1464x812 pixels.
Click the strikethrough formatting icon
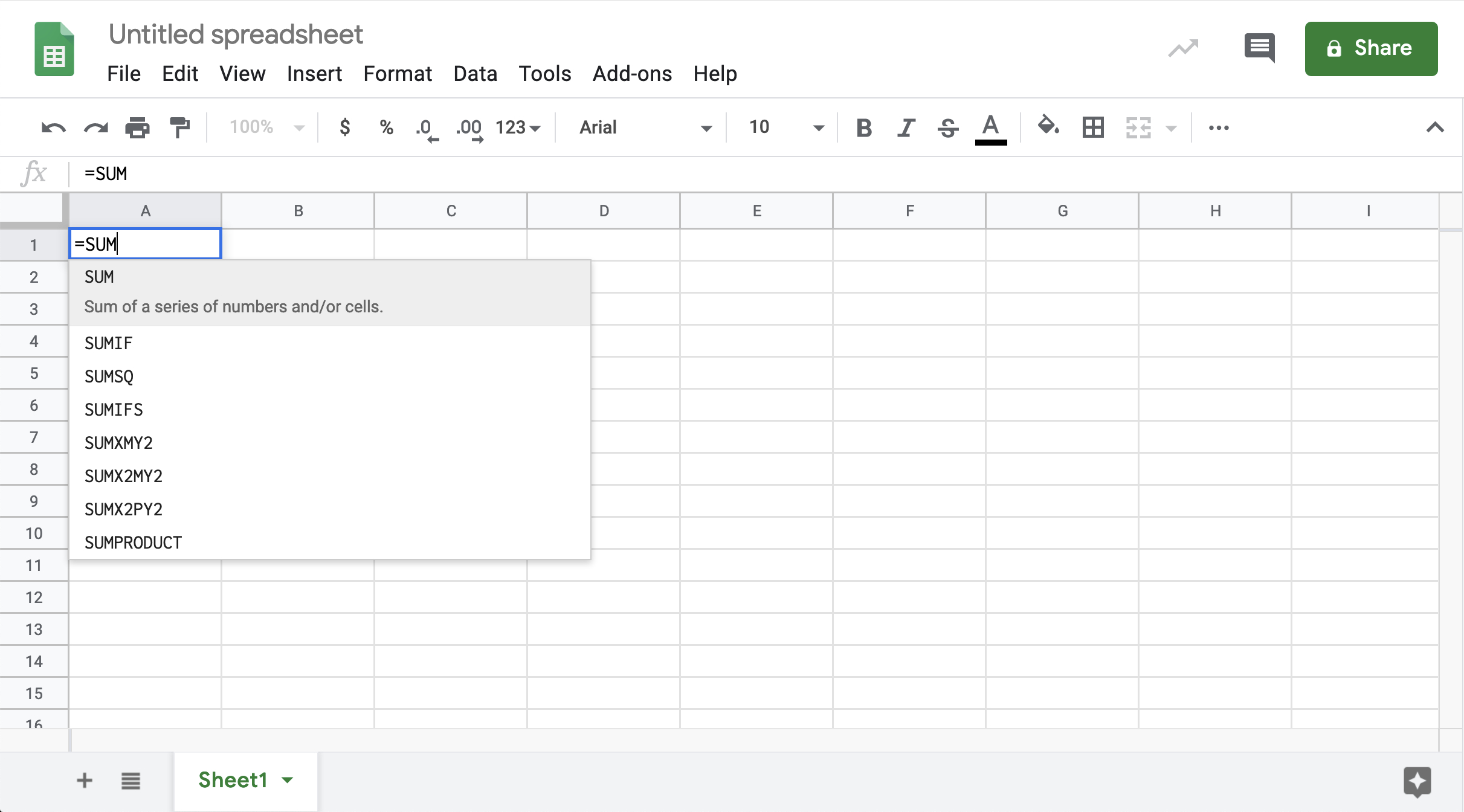point(946,127)
